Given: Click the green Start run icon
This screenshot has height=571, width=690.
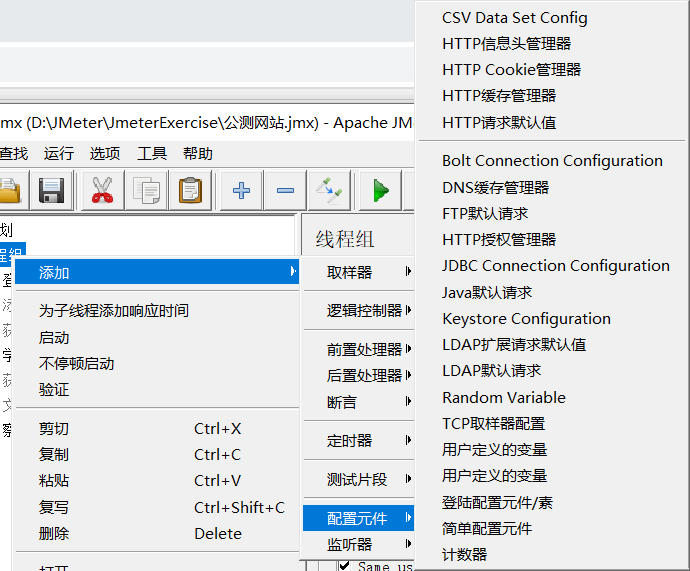Looking at the screenshot, I should point(381,190).
